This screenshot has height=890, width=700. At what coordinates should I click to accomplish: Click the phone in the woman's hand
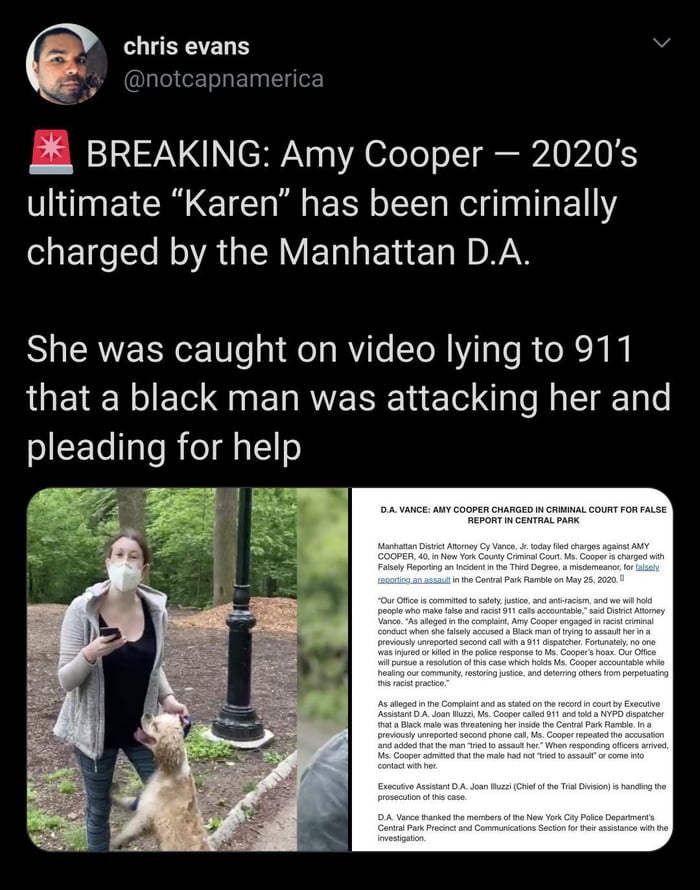tap(110, 633)
